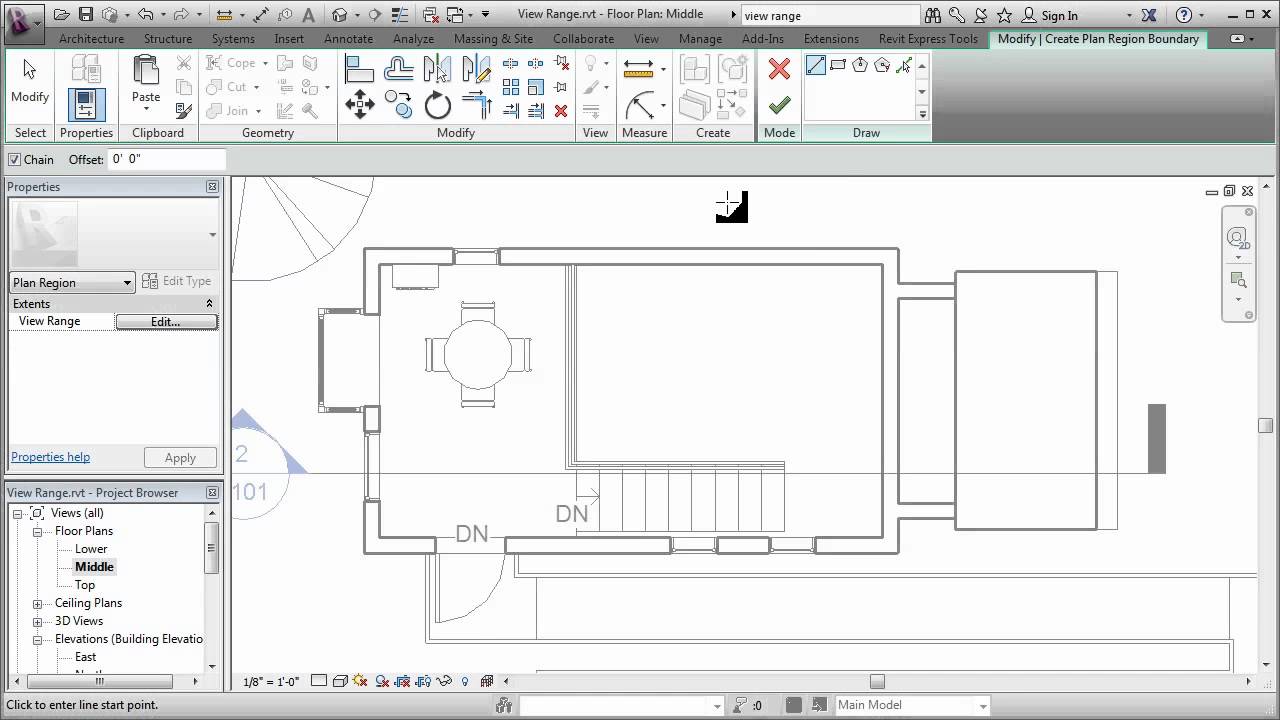This screenshot has height=720, width=1280.
Task: Click the 1/8" = 1'-0" view scale
Action: [271, 681]
